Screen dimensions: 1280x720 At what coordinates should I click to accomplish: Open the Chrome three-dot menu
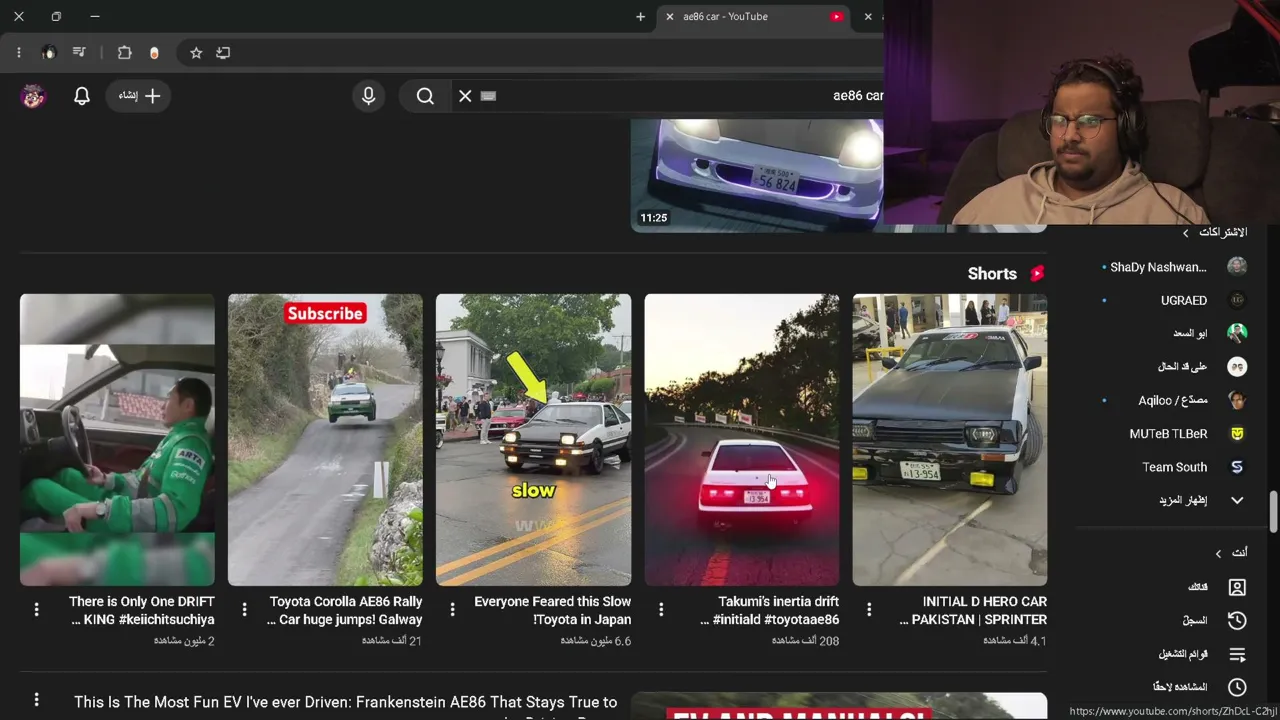[19, 52]
